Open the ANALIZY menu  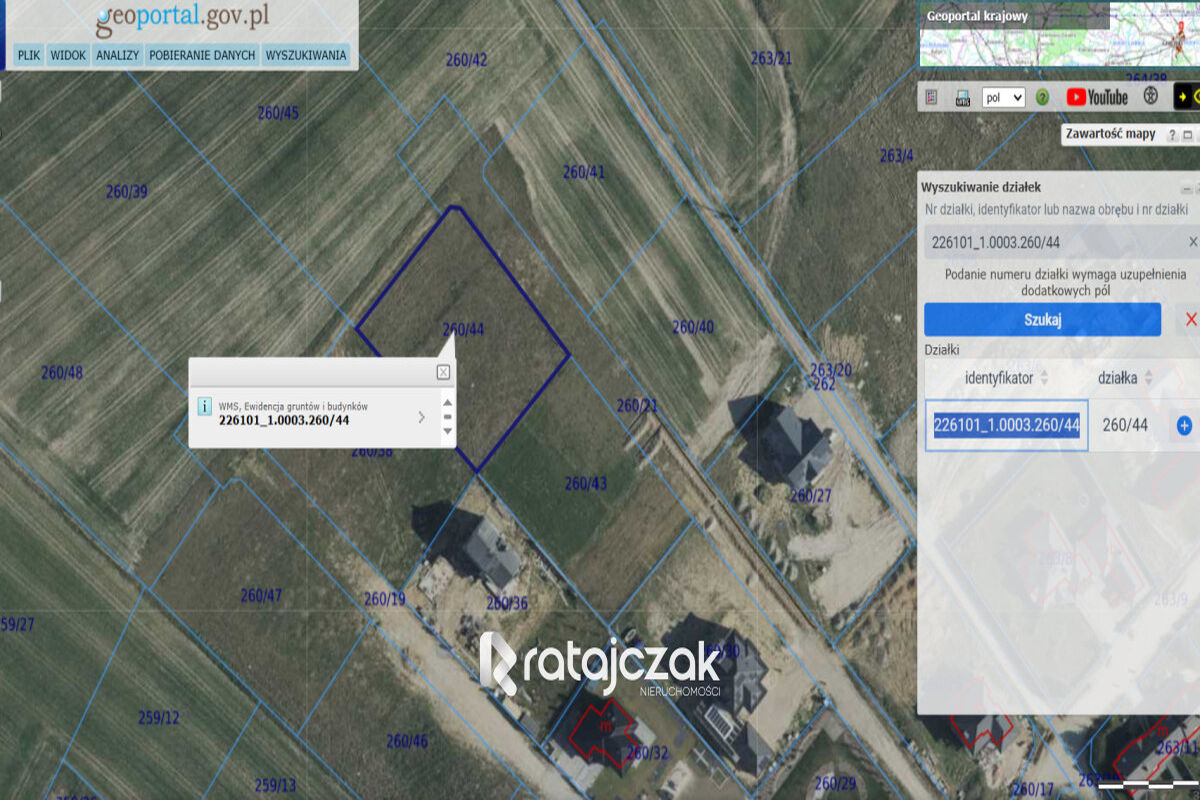pos(117,55)
